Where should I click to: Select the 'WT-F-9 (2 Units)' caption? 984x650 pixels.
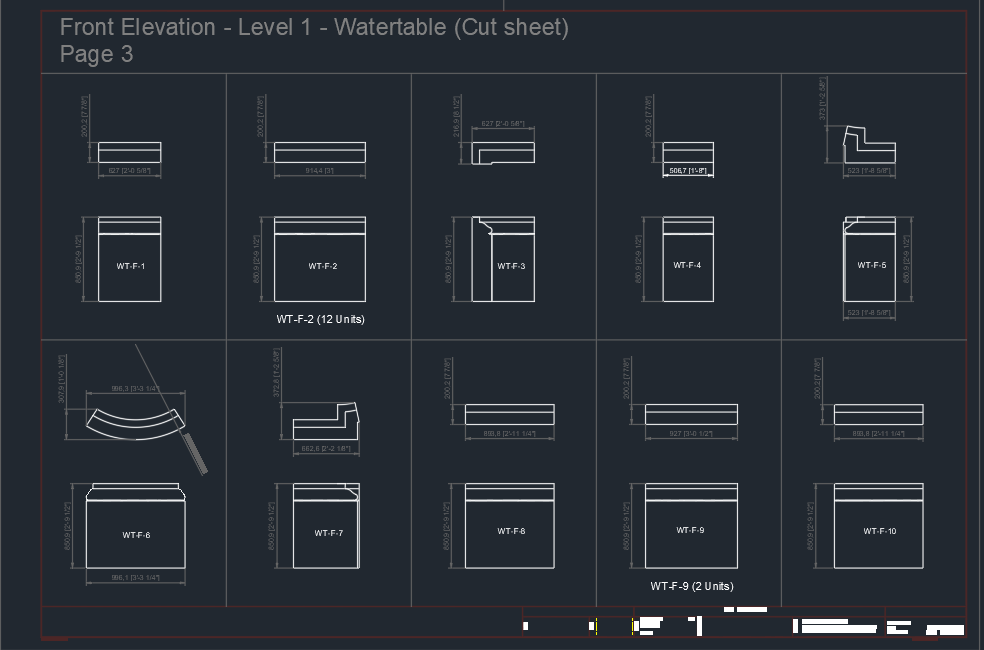[692, 586]
